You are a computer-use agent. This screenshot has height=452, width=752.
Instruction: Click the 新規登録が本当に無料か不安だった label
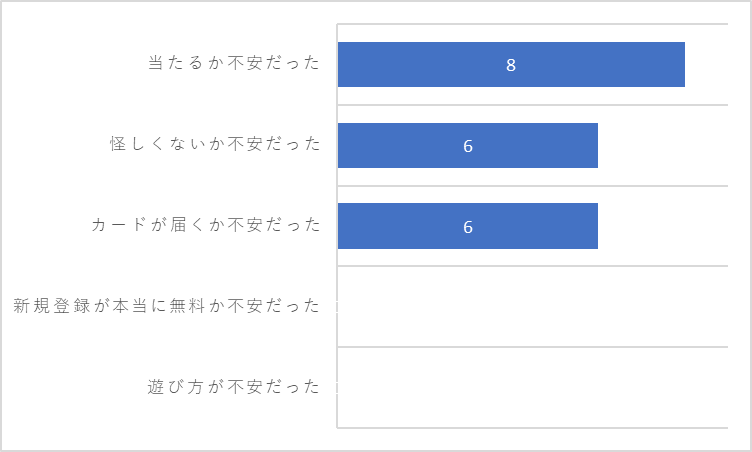coord(166,306)
